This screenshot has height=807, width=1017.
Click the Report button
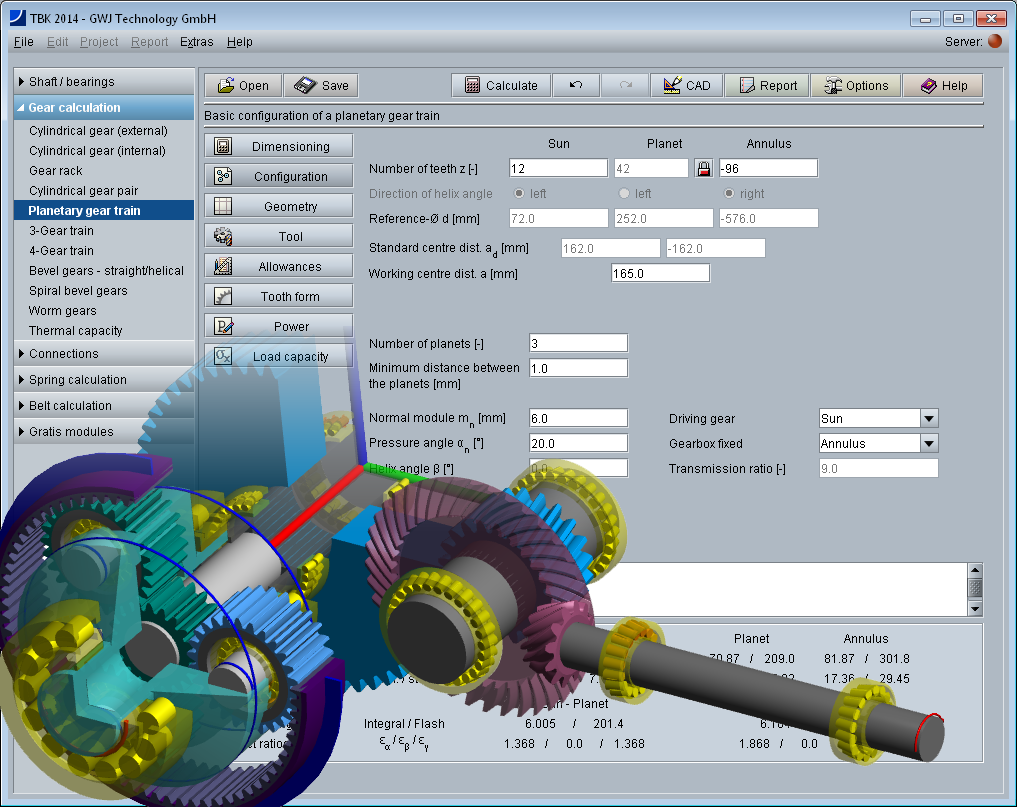(767, 86)
